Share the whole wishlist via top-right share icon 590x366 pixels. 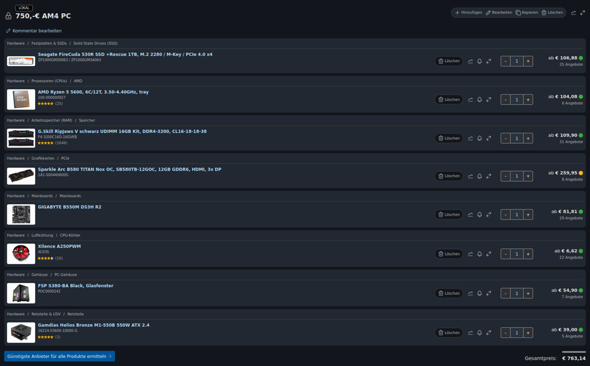(573, 13)
